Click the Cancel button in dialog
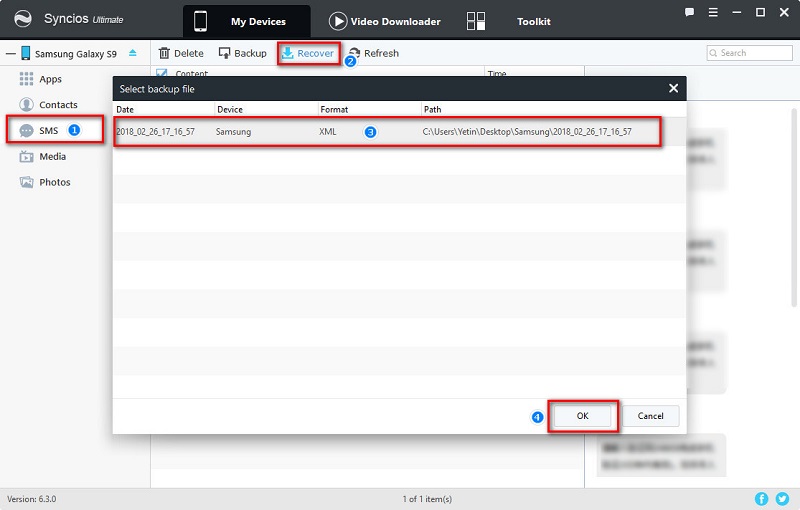Viewport: 800px width, 510px height. (x=651, y=416)
